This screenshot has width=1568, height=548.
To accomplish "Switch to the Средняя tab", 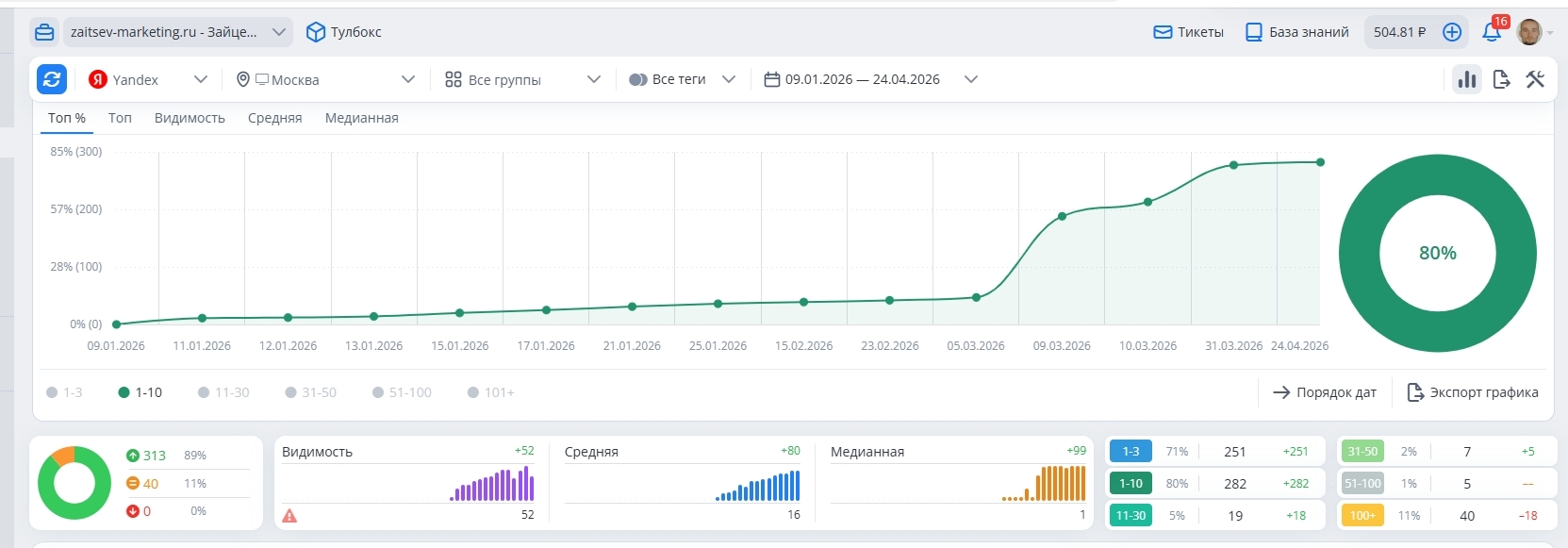I will coord(275,118).
